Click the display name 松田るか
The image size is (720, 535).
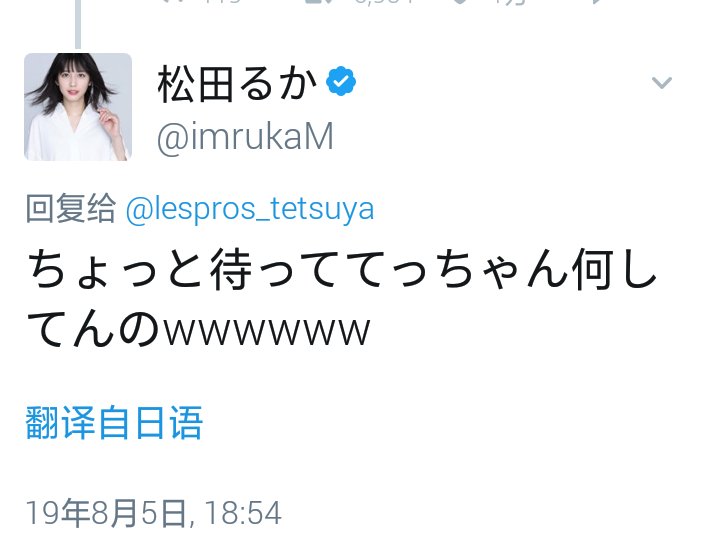pos(237,85)
